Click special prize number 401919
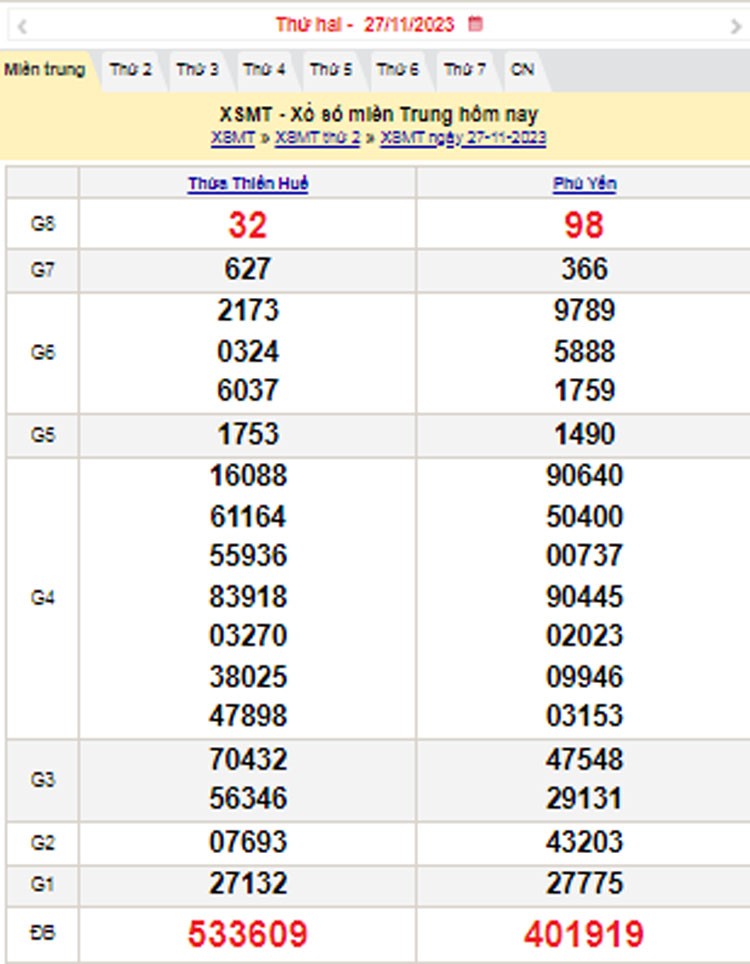 [584, 934]
